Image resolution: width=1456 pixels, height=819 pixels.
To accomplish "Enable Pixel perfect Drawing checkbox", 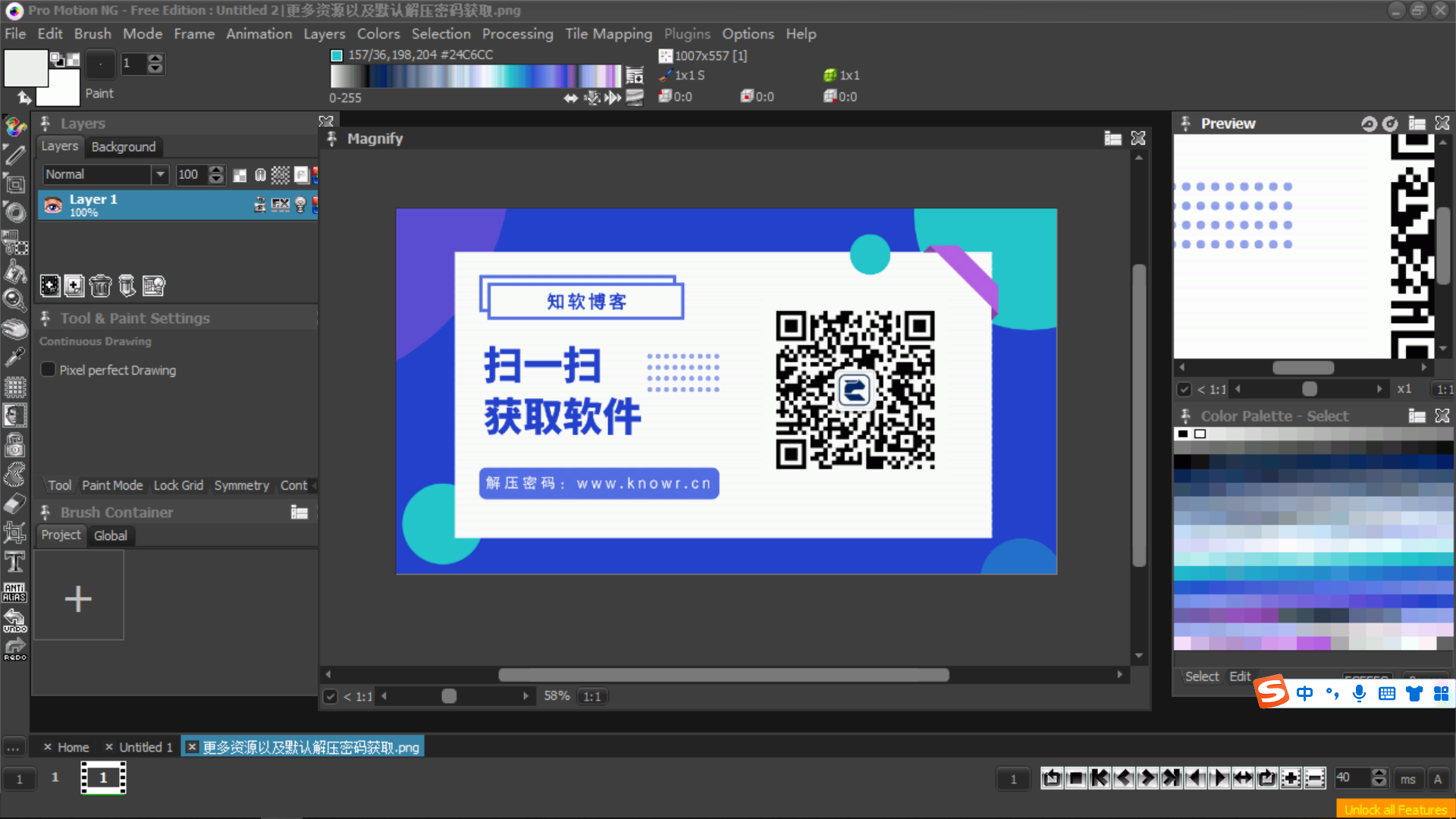I will click(48, 369).
